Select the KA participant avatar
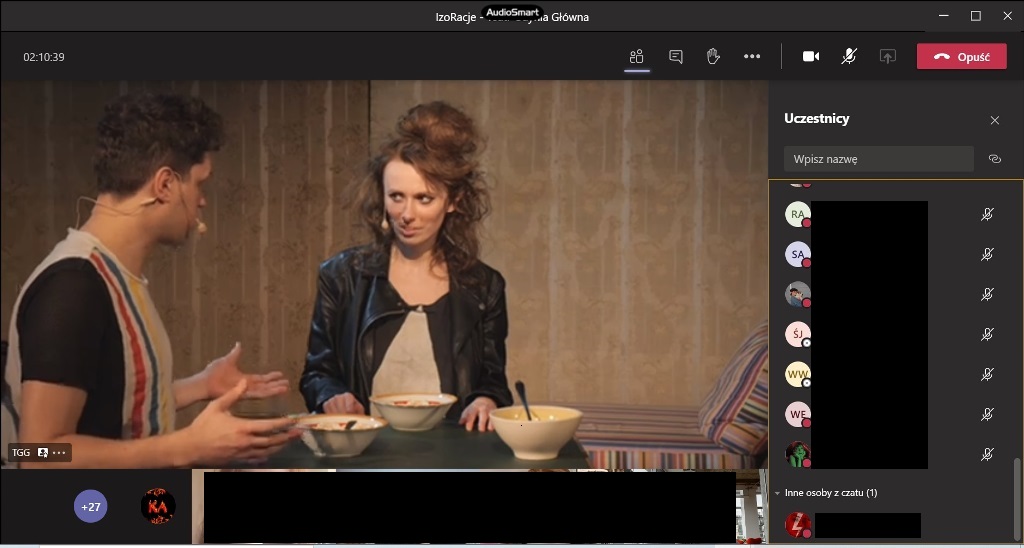The width and height of the screenshot is (1024, 548). 158,507
